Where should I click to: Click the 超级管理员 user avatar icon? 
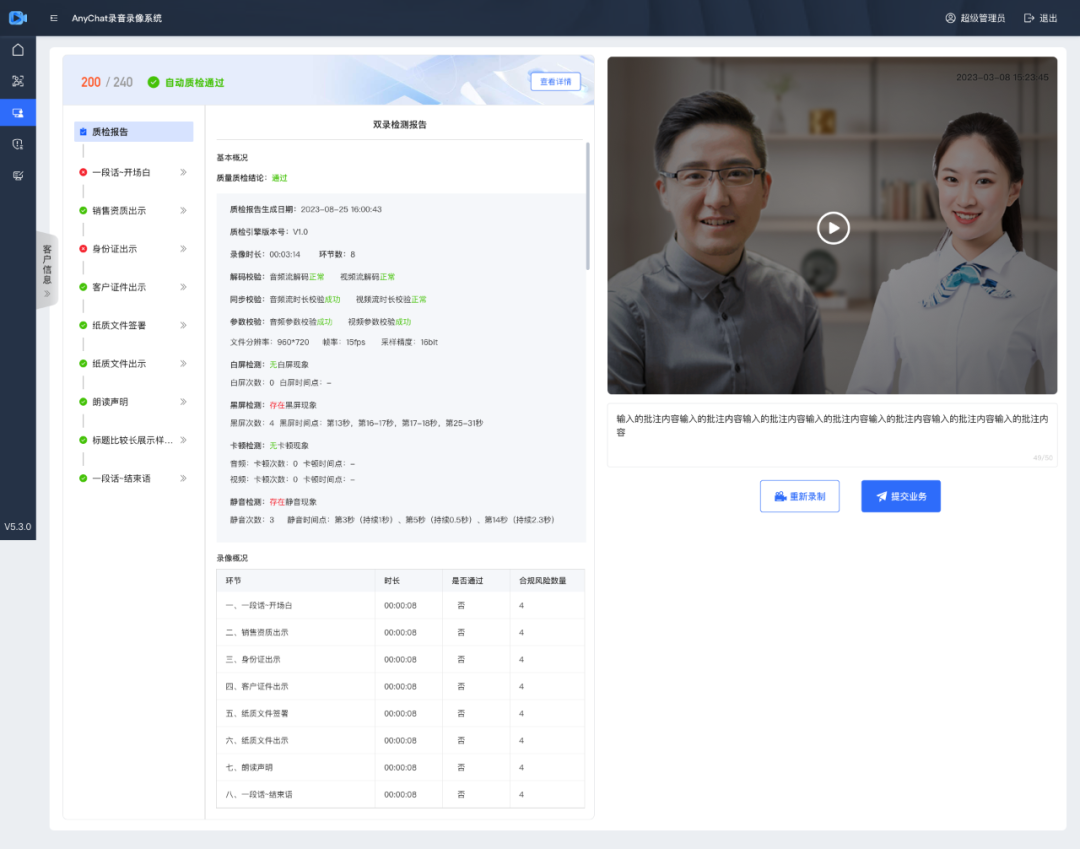950,18
